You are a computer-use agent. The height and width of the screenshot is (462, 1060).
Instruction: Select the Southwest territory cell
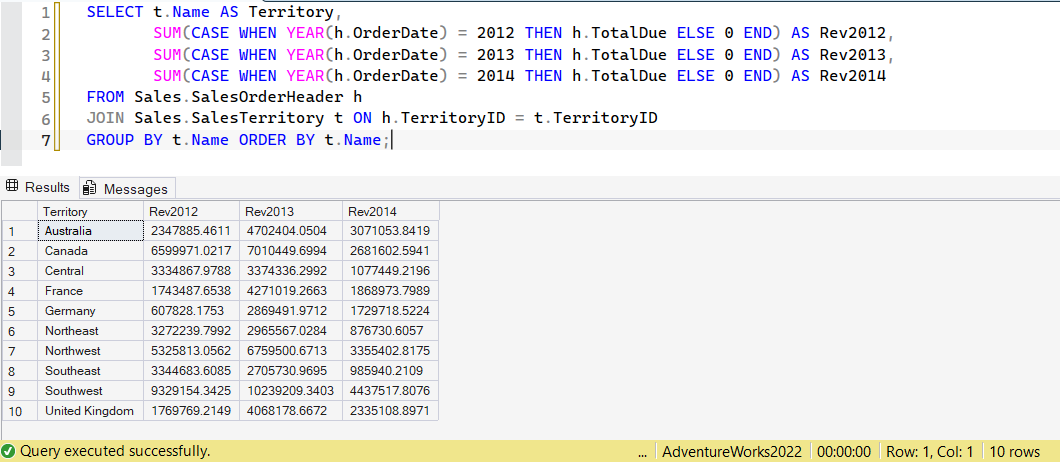coord(90,391)
